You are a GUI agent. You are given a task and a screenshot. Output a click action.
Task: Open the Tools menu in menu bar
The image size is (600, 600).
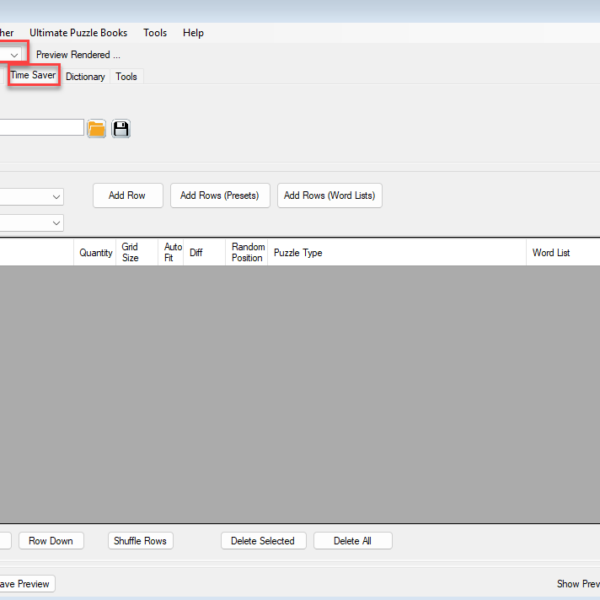pos(155,33)
